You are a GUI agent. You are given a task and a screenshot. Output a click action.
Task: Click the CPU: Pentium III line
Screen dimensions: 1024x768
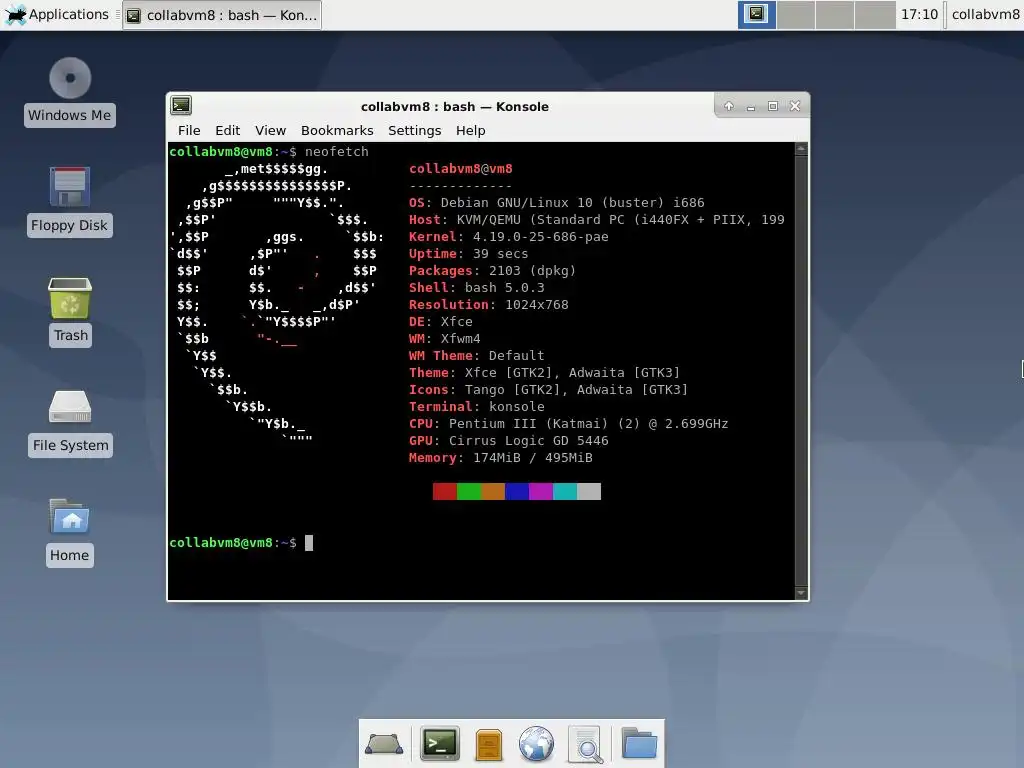pyautogui.click(x=568, y=424)
